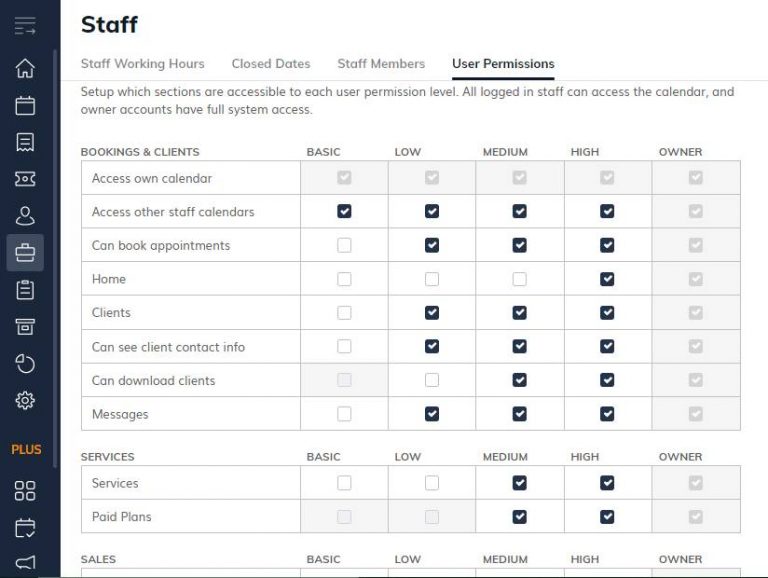Image resolution: width=768 pixels, height=578 pixels.
Task: Open the Staff Members tab
Action: click(x=380, y=63)
